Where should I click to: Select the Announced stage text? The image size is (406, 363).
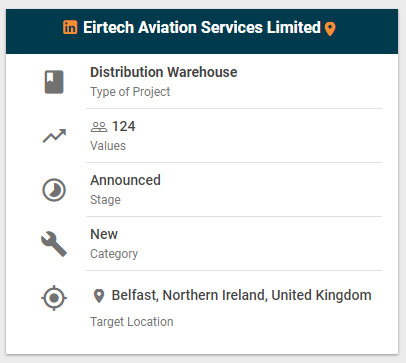pyautogui.click(x=125, y=180)
